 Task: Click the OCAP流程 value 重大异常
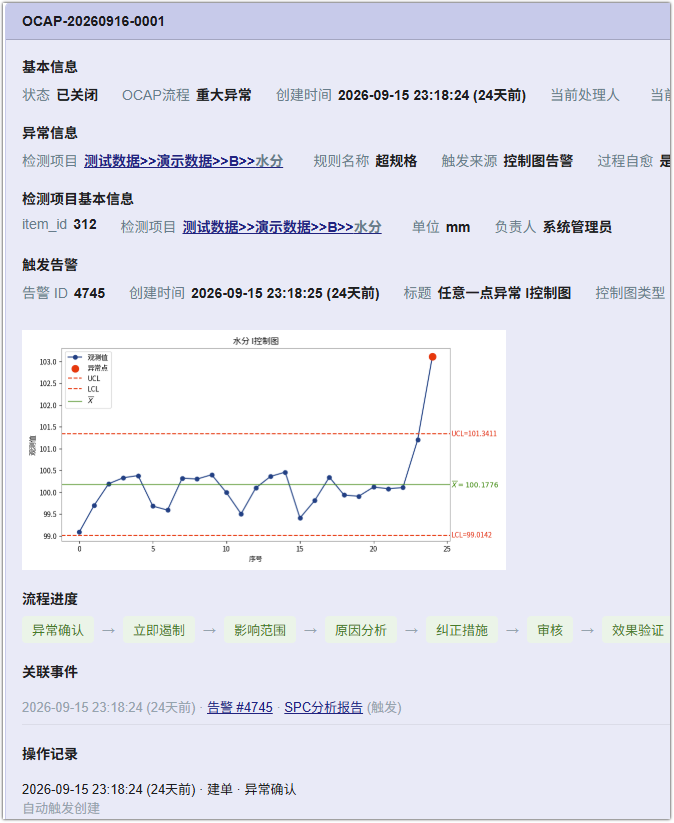click(x=224, y=95)
